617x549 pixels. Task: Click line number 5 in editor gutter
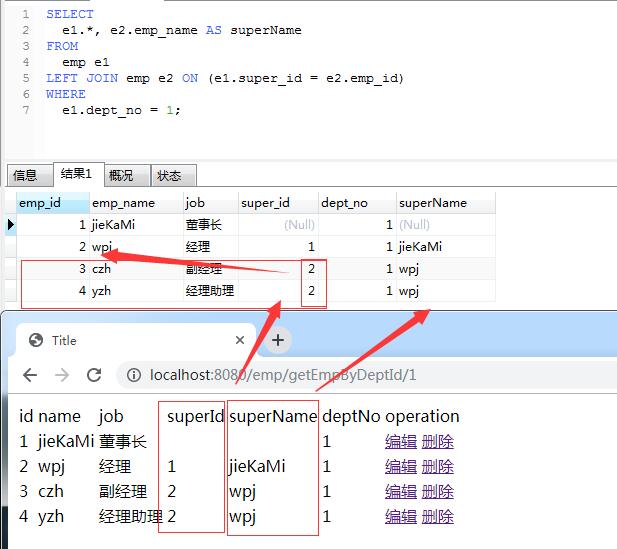click(x=26, y=78)
